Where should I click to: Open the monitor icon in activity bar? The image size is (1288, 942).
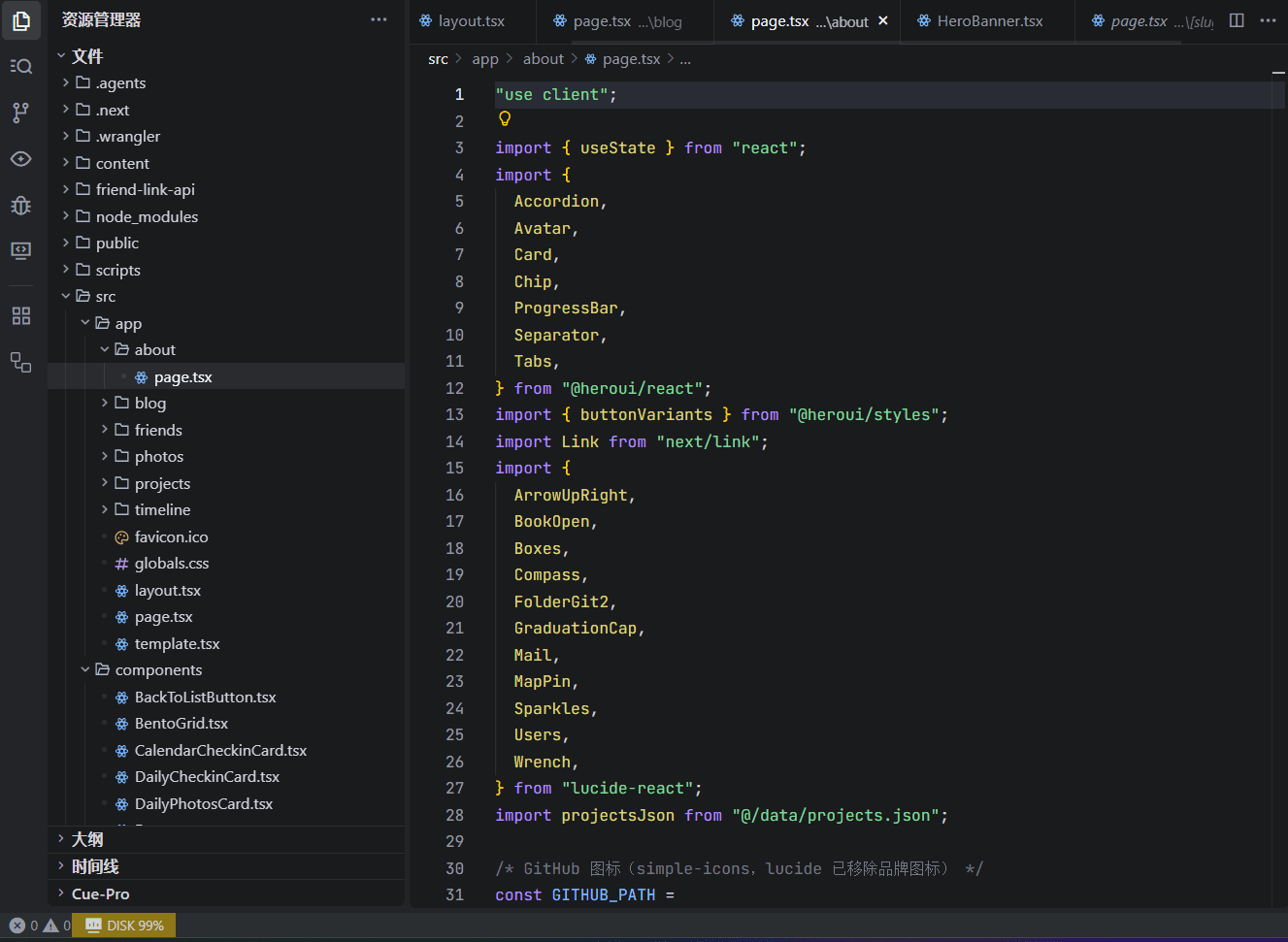click(20, 250)
